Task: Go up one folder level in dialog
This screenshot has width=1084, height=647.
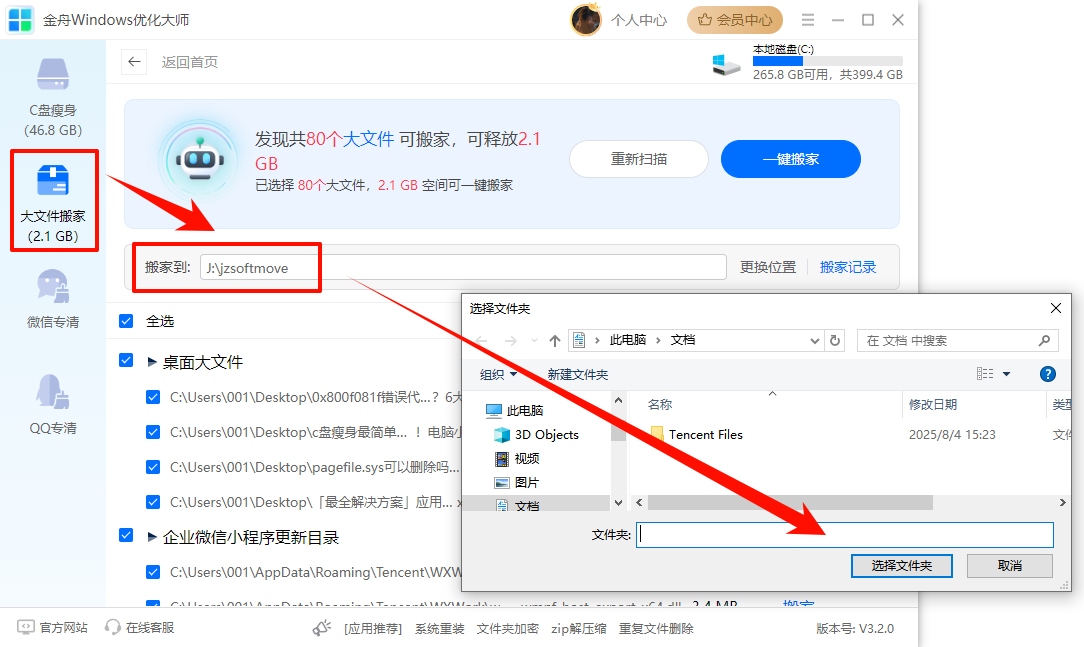Action: point(554,340)
